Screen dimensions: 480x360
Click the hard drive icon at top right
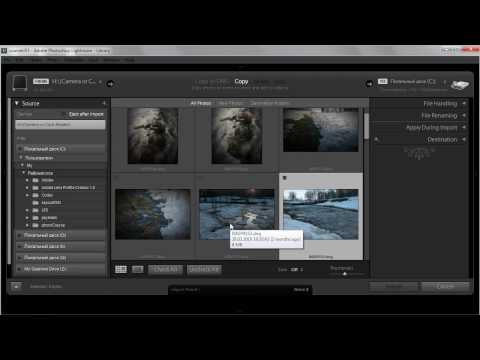pos(459,85)
